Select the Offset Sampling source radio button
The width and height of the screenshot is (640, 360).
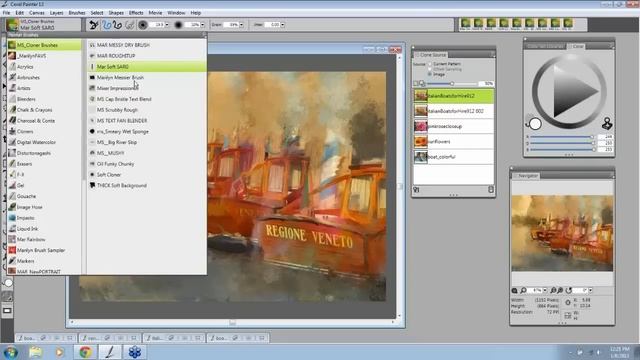click(x=430, y=69)
